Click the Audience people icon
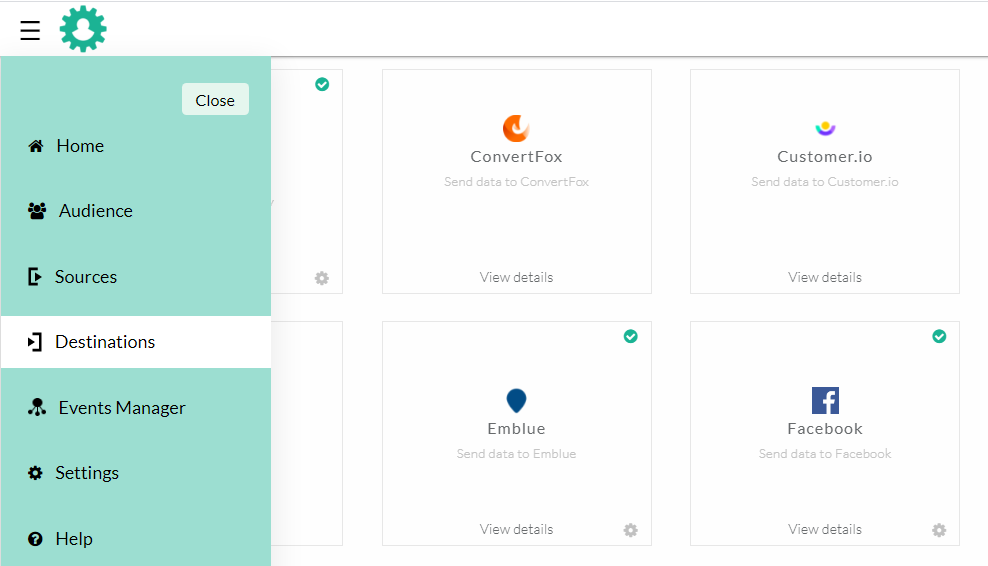 [x=37, y=211]
